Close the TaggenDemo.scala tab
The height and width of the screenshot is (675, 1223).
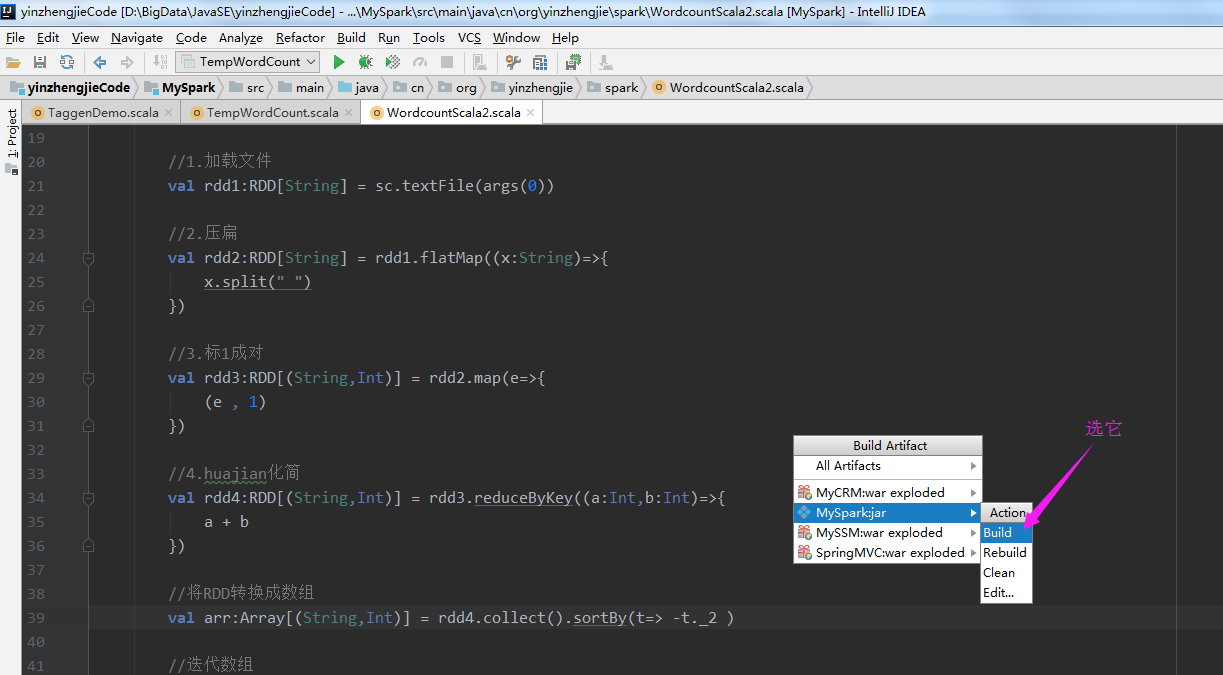[x=168, y=113]
